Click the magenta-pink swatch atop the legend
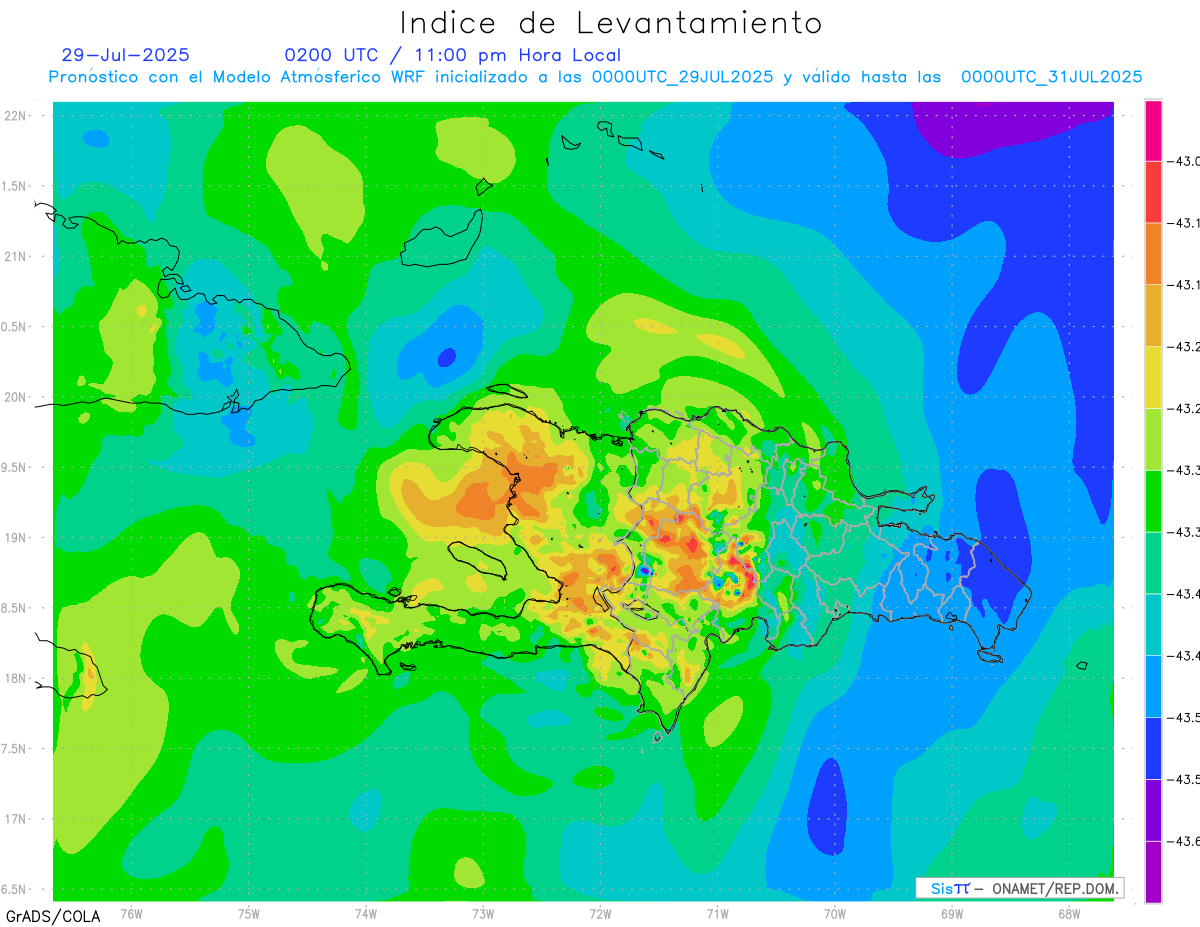This screenshot has width=1200, height=927. [1153, 130]
